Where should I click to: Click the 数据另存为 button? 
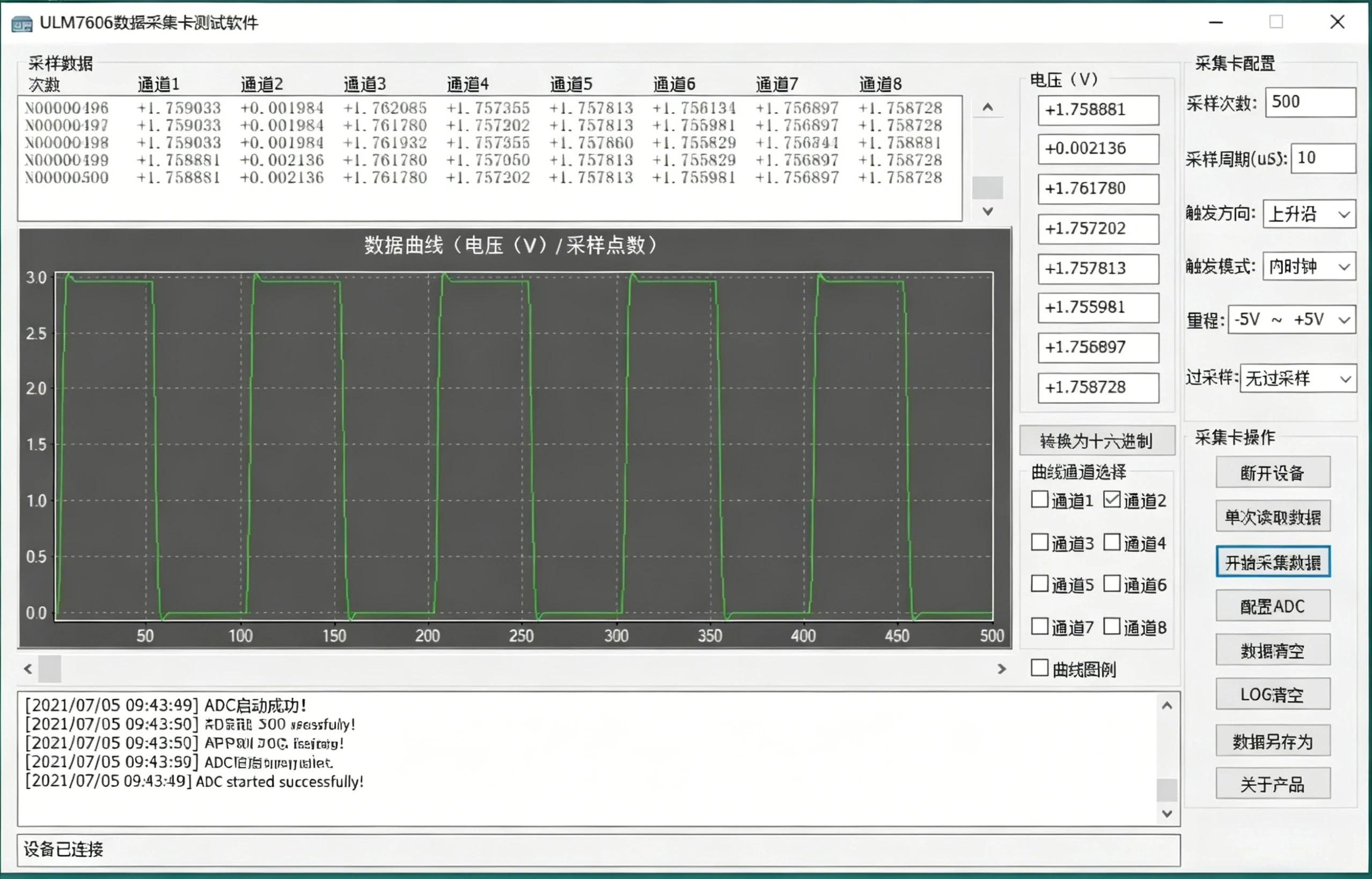point(1273,741)
